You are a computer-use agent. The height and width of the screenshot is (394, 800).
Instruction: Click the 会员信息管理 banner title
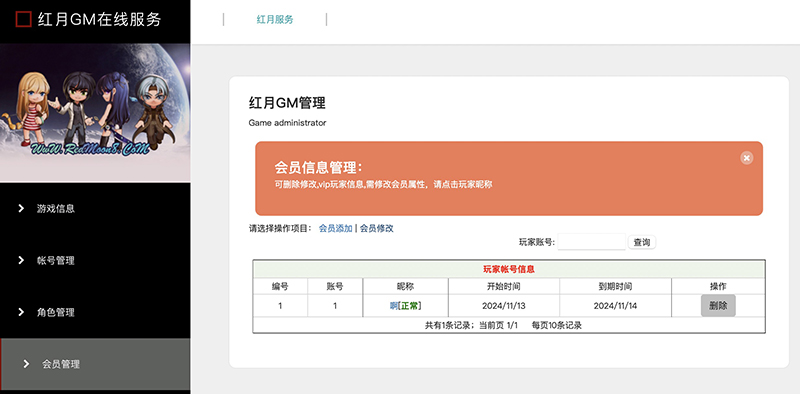[320, 168]
